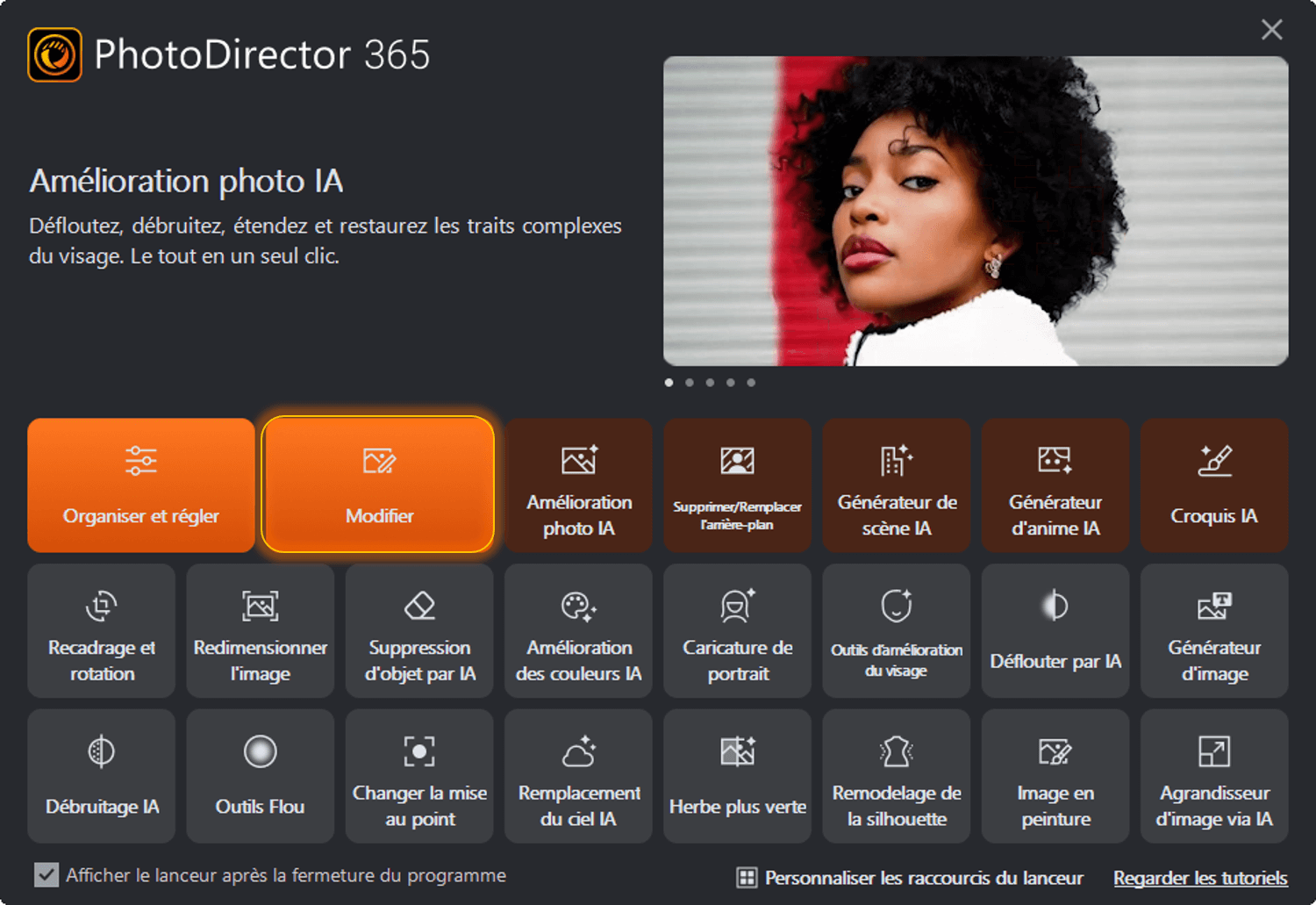Launch Déflouter par IA
Image resolution: width=1316 pixels, height=905 pixels.
pyautogui.click(x=1055, y=630)
